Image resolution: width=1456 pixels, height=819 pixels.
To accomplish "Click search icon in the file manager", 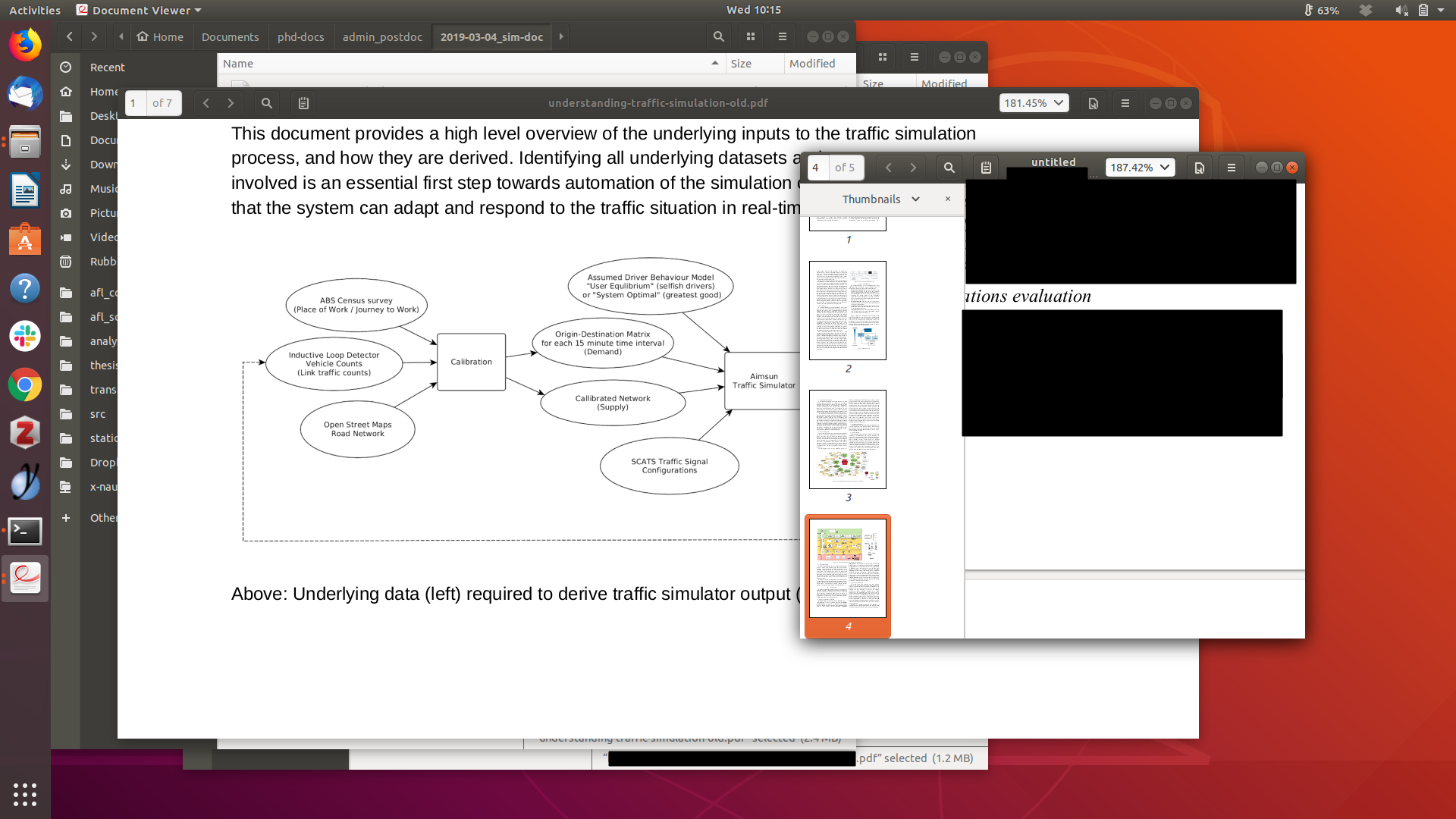I will pyautogui.click(x=718, y=36).
